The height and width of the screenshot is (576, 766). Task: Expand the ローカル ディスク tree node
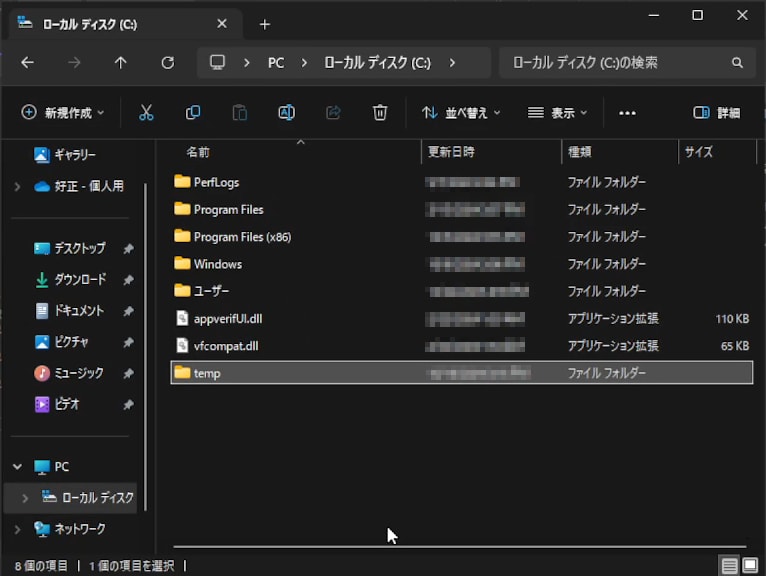pos(25,498)
